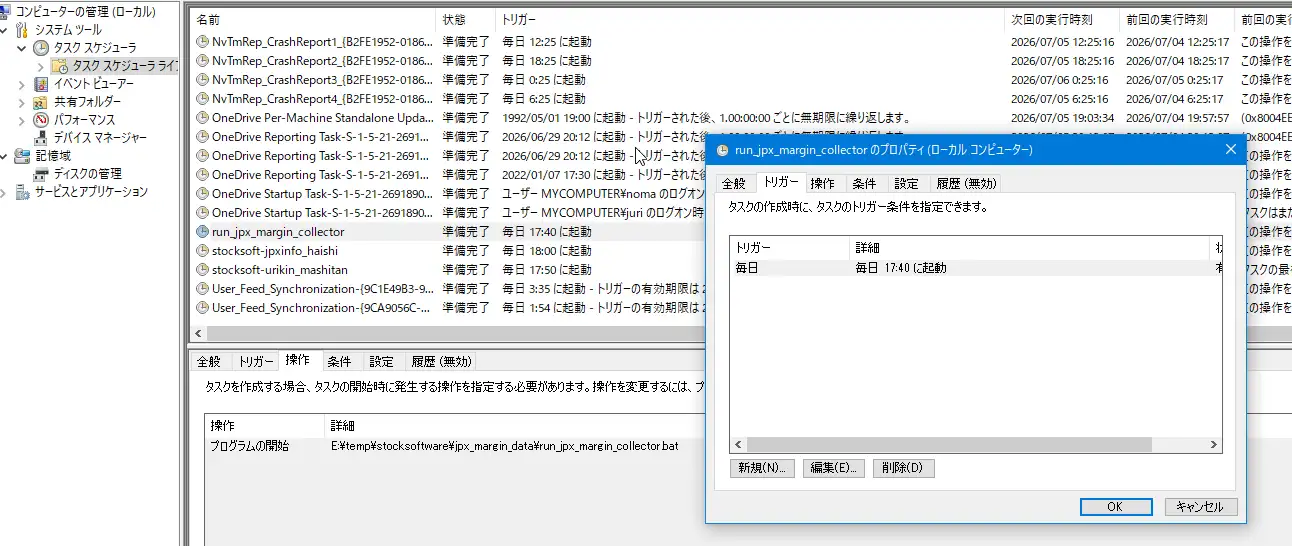Click the パフォーマンス gauge icon
Screen dimensions: 1292x546
40,120
